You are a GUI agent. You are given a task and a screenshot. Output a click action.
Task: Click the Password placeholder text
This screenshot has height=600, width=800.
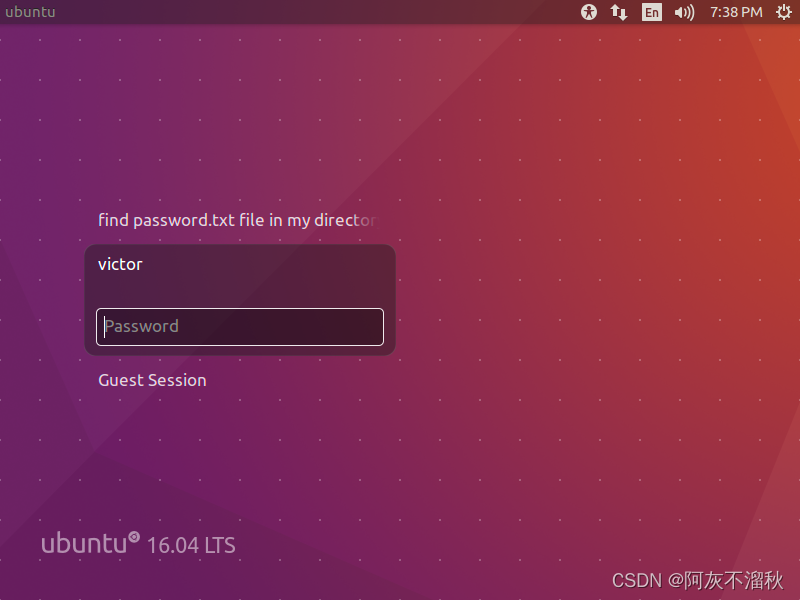tap(142, 326)
